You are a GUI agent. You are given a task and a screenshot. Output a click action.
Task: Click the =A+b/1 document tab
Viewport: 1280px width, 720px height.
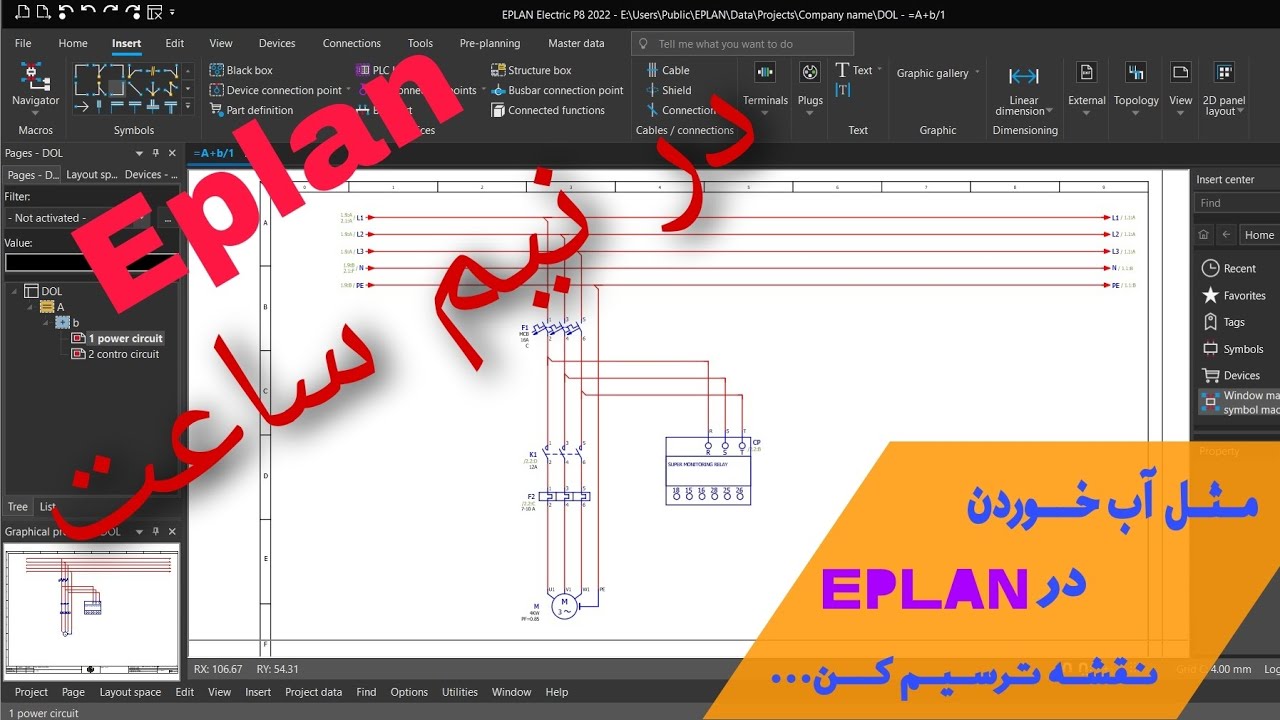click(213, 153)
